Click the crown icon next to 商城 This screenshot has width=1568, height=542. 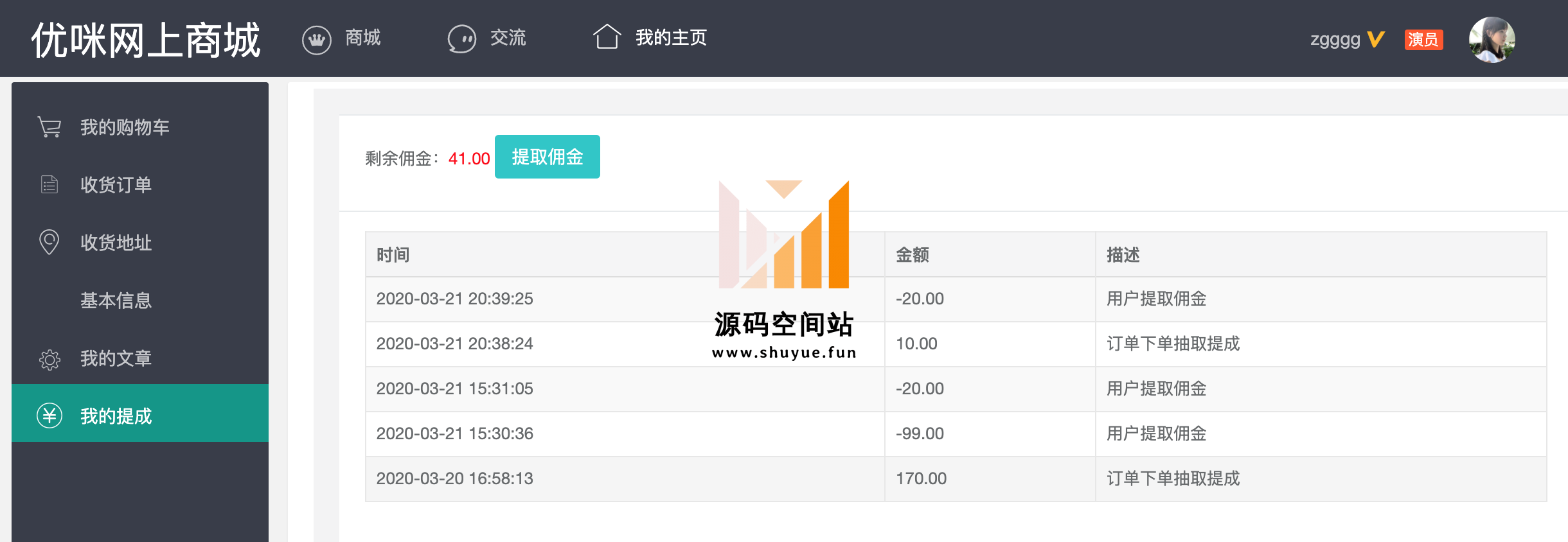click(x=317, y=40)
